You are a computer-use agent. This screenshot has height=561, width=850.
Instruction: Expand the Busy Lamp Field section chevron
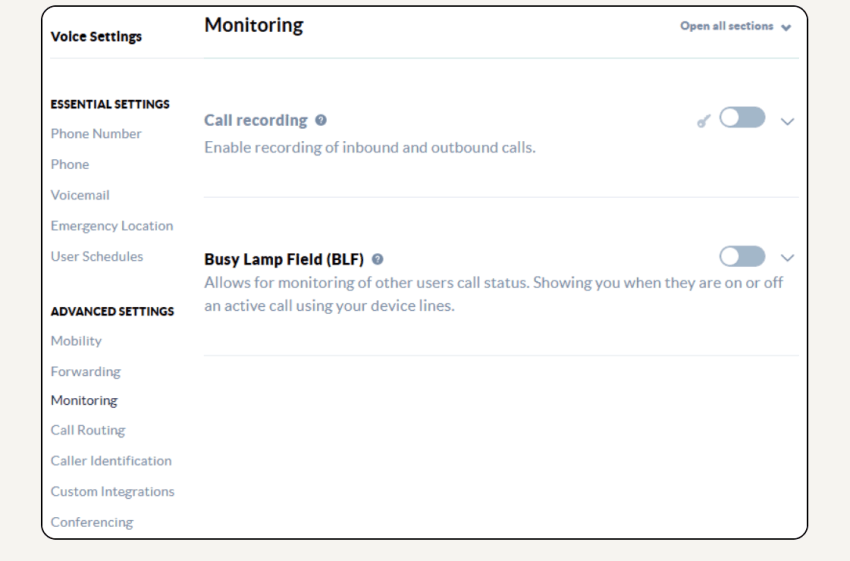pyautogui.click(x=787, y=258)
